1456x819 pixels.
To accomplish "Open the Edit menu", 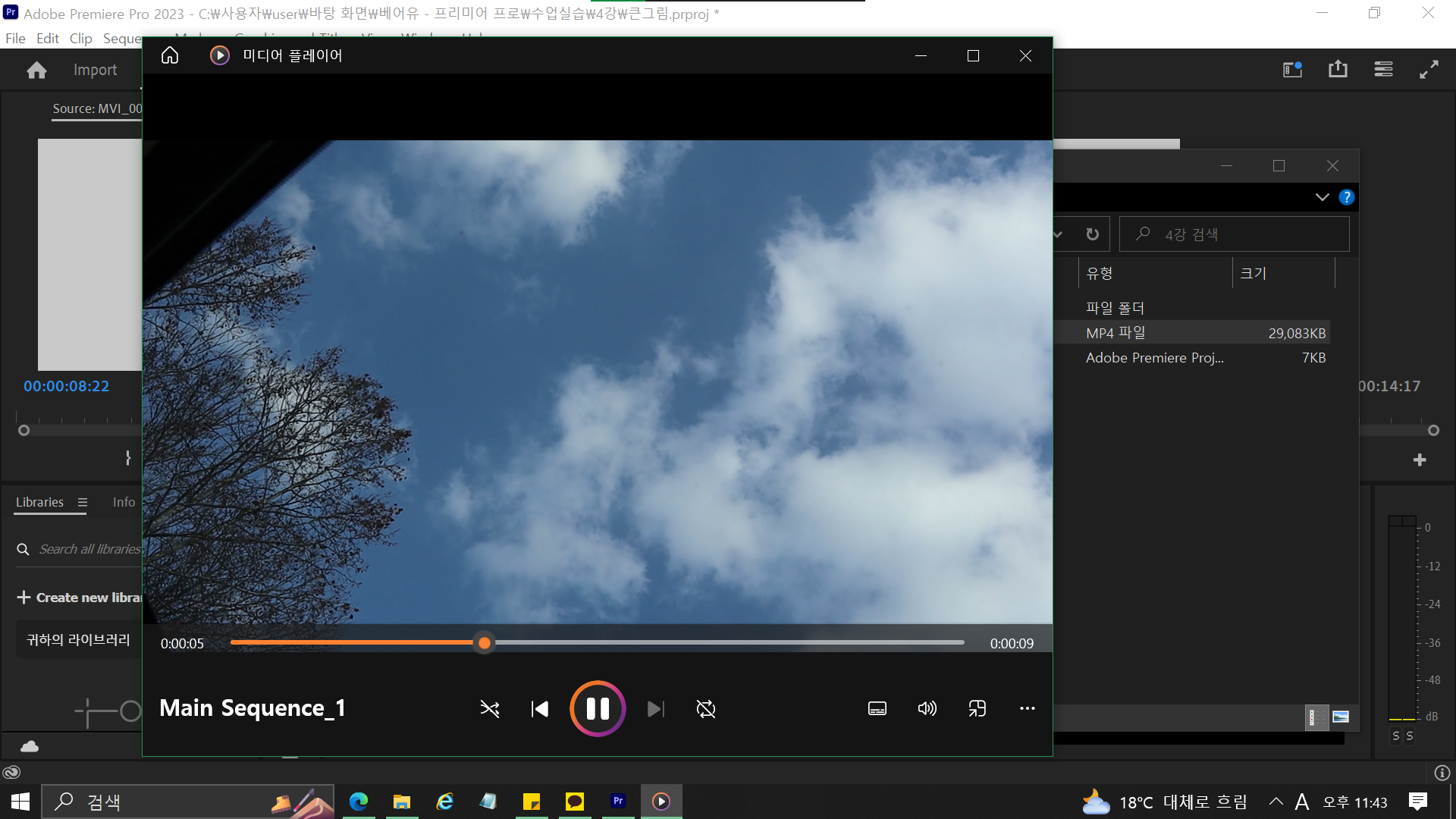I will 47,39.
